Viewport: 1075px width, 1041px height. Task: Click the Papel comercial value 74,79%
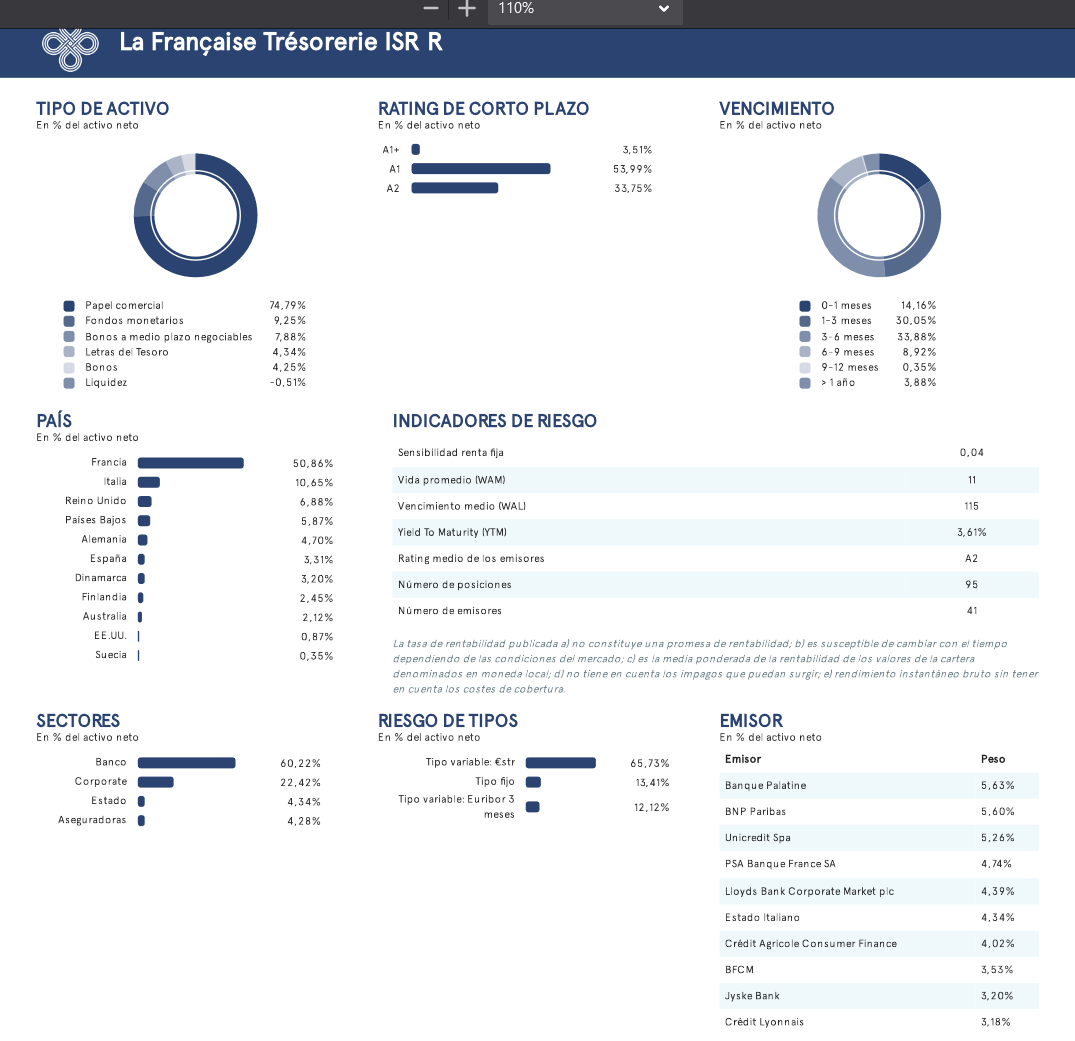(x=287, y=306)
